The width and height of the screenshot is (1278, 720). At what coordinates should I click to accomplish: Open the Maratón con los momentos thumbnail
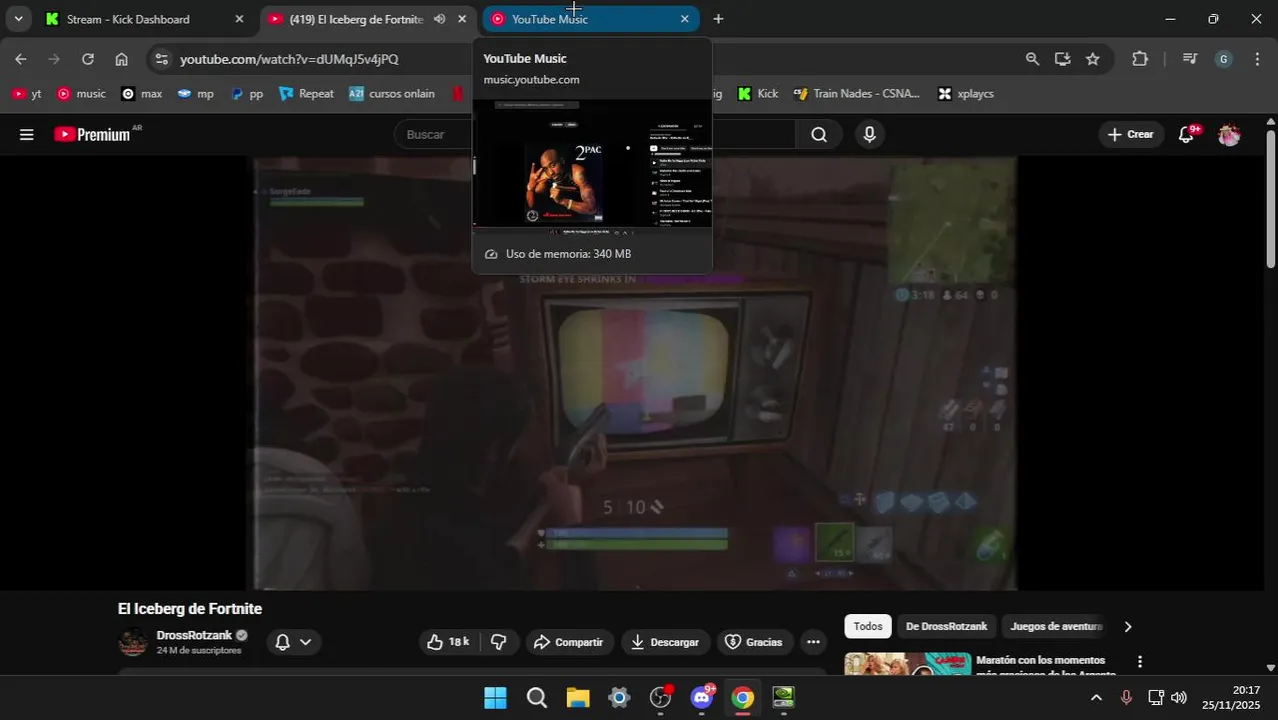coord(908,664)
